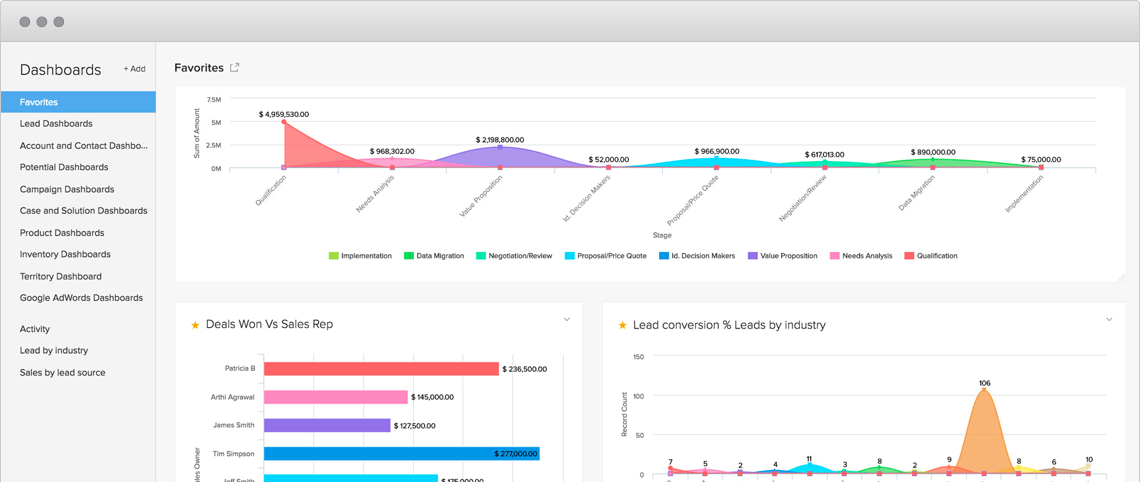Expand options chevron for Deals Won card
Image resolution: width=1140 pixels, height=482 pixels.
point(567,319)
